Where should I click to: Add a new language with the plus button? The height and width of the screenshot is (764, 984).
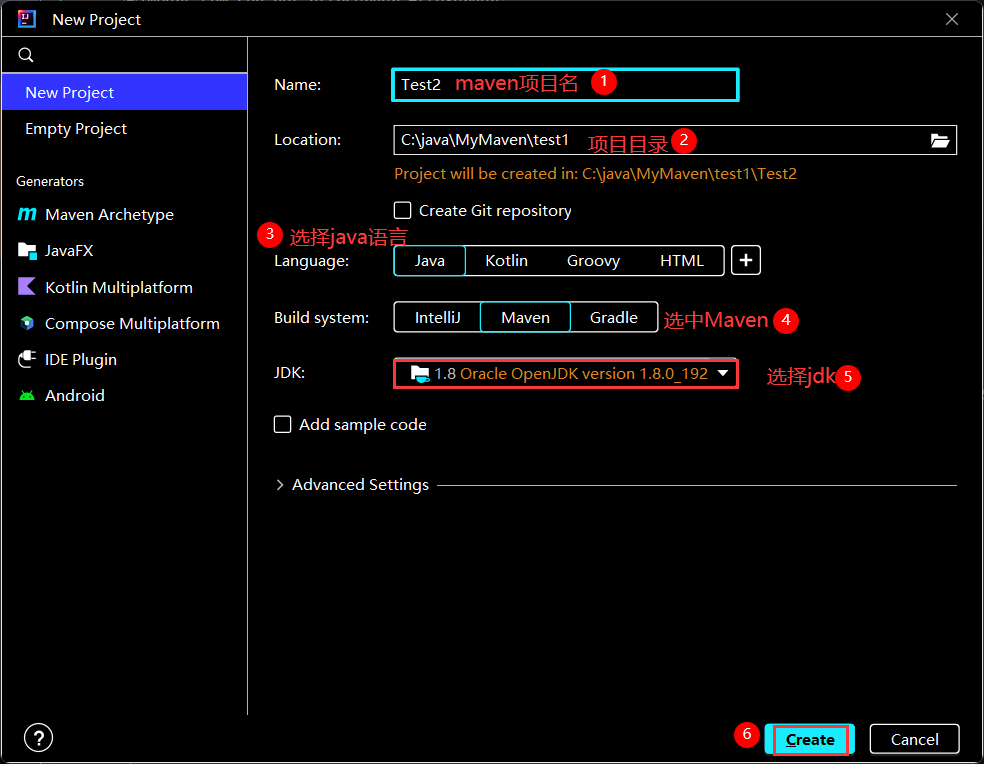point(745,260)
